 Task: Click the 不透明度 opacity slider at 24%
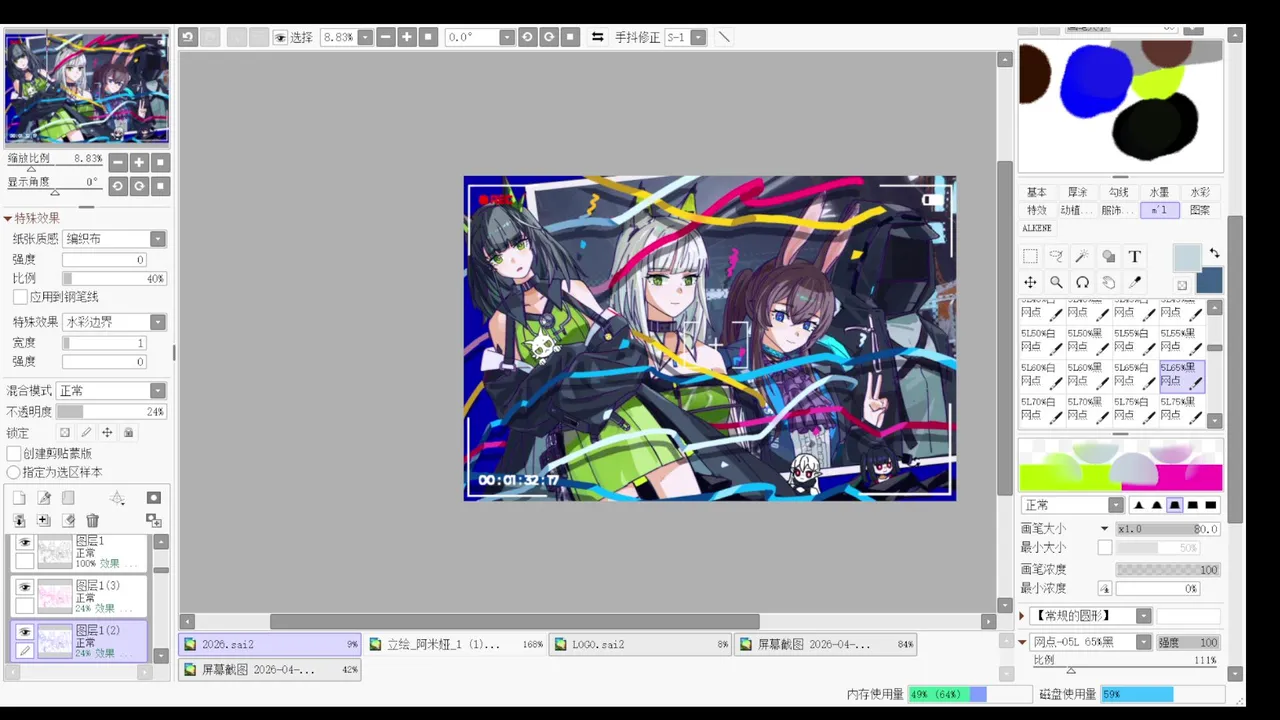[x=111, y=412]
